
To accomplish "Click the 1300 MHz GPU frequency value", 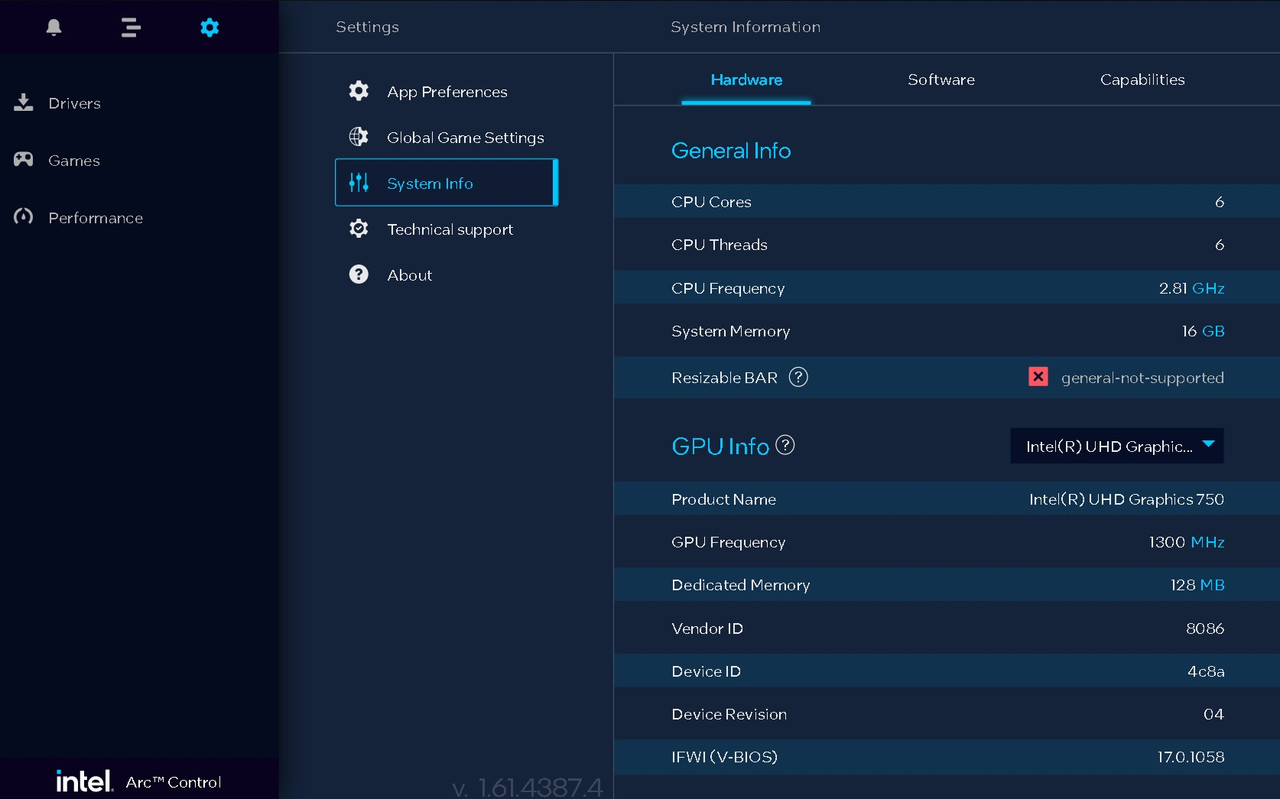I will pos(1186,542).
